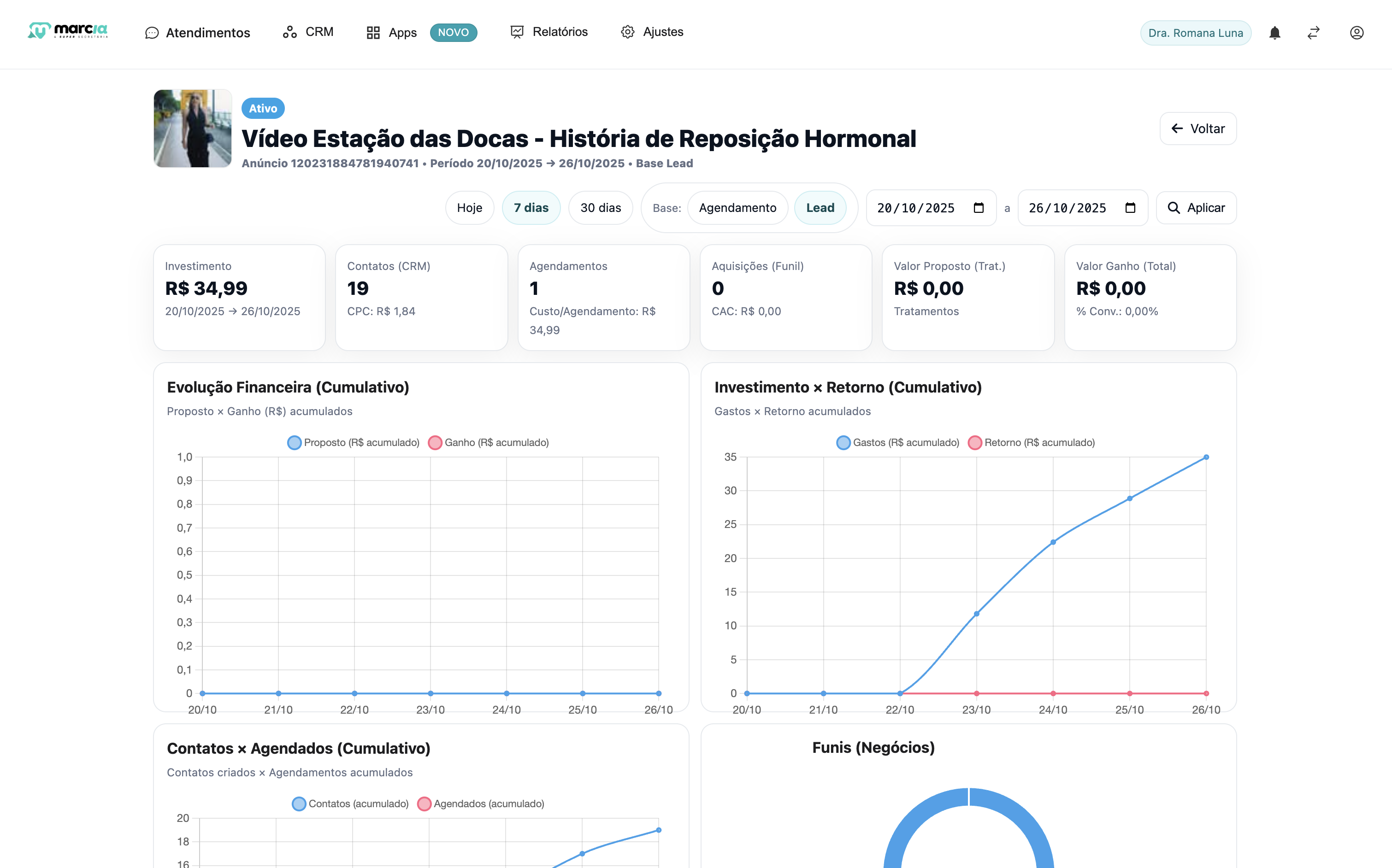Viewport: 1392px width, 868px height.
Task: Toggle the Gastos (R$ acumulado) legend swatch
Action: pyautogui.click(x=843, y=443)
